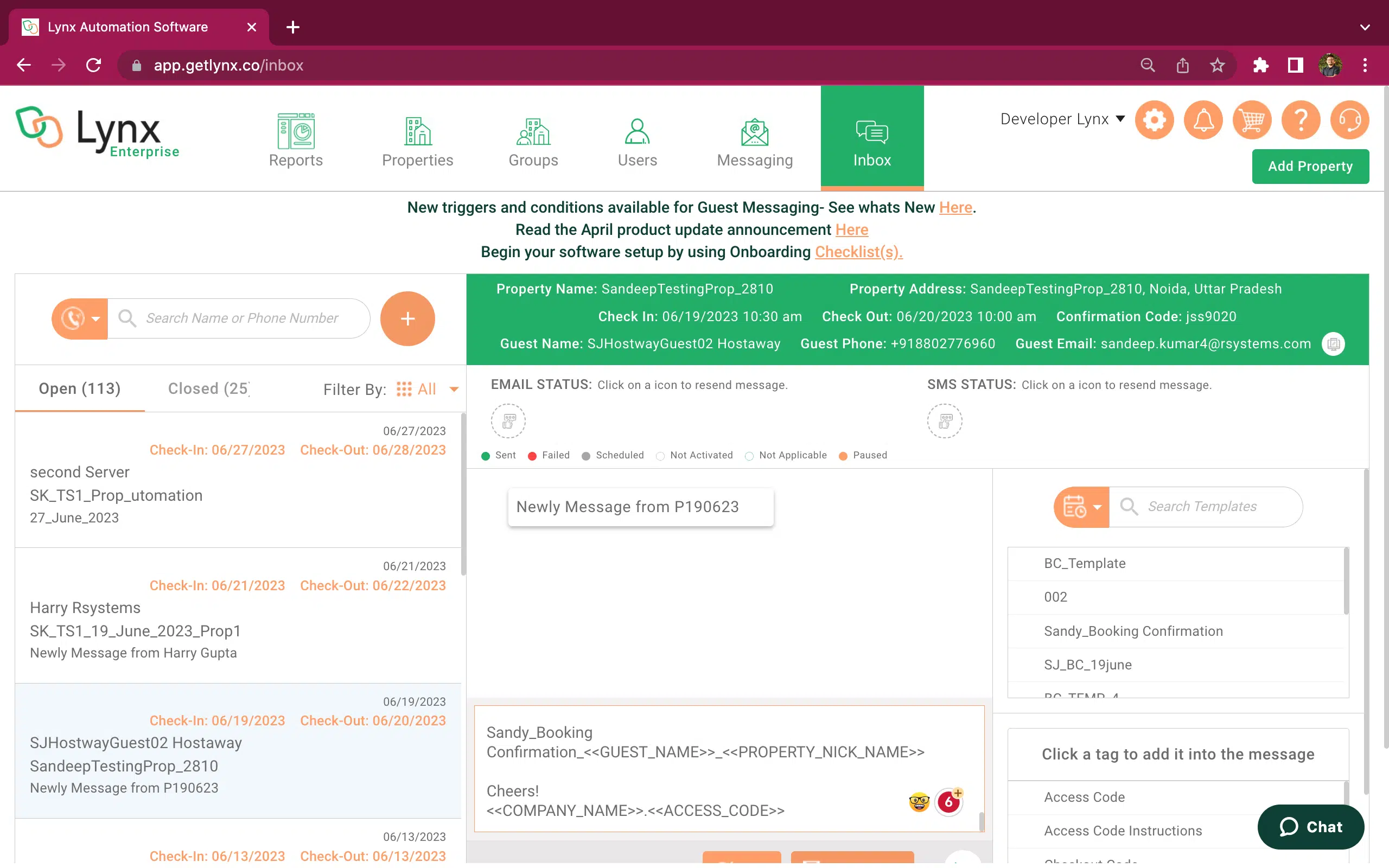Click the browser zoom magnifier icon
Image resolution: width=1389 pixels, height=868 pixels.
(x=1148, y=66)
